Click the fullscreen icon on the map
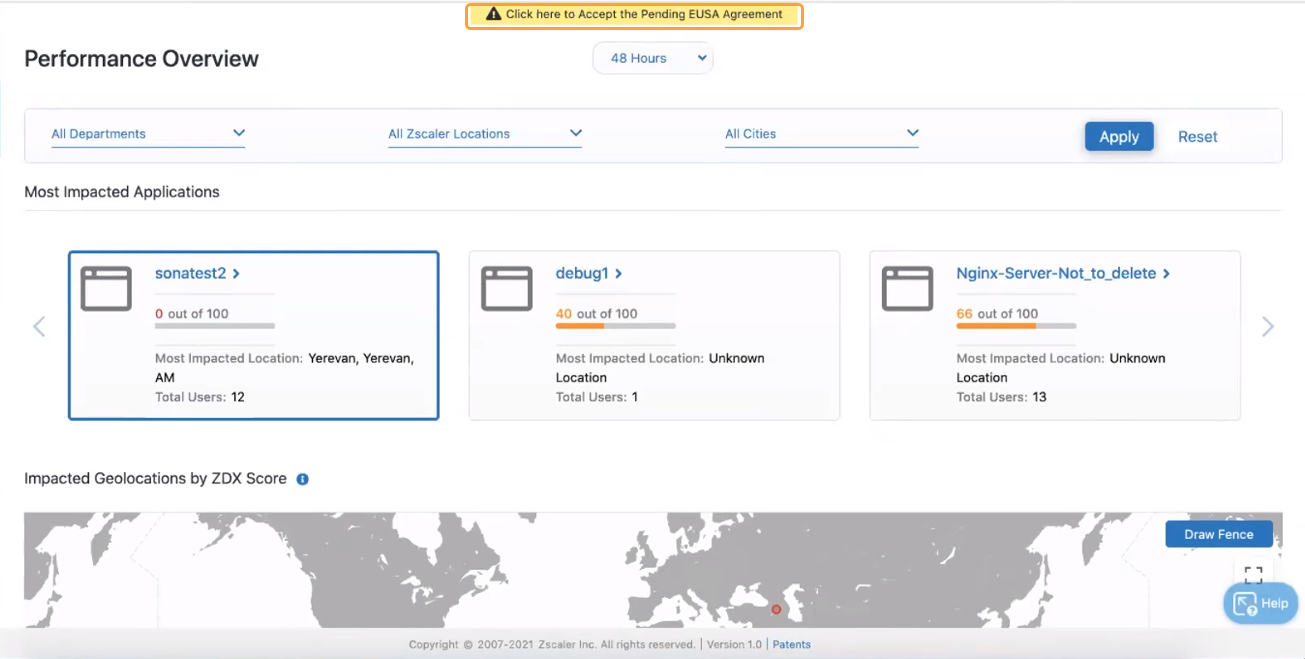1305x659 pixels. [x=1253, y=574]
